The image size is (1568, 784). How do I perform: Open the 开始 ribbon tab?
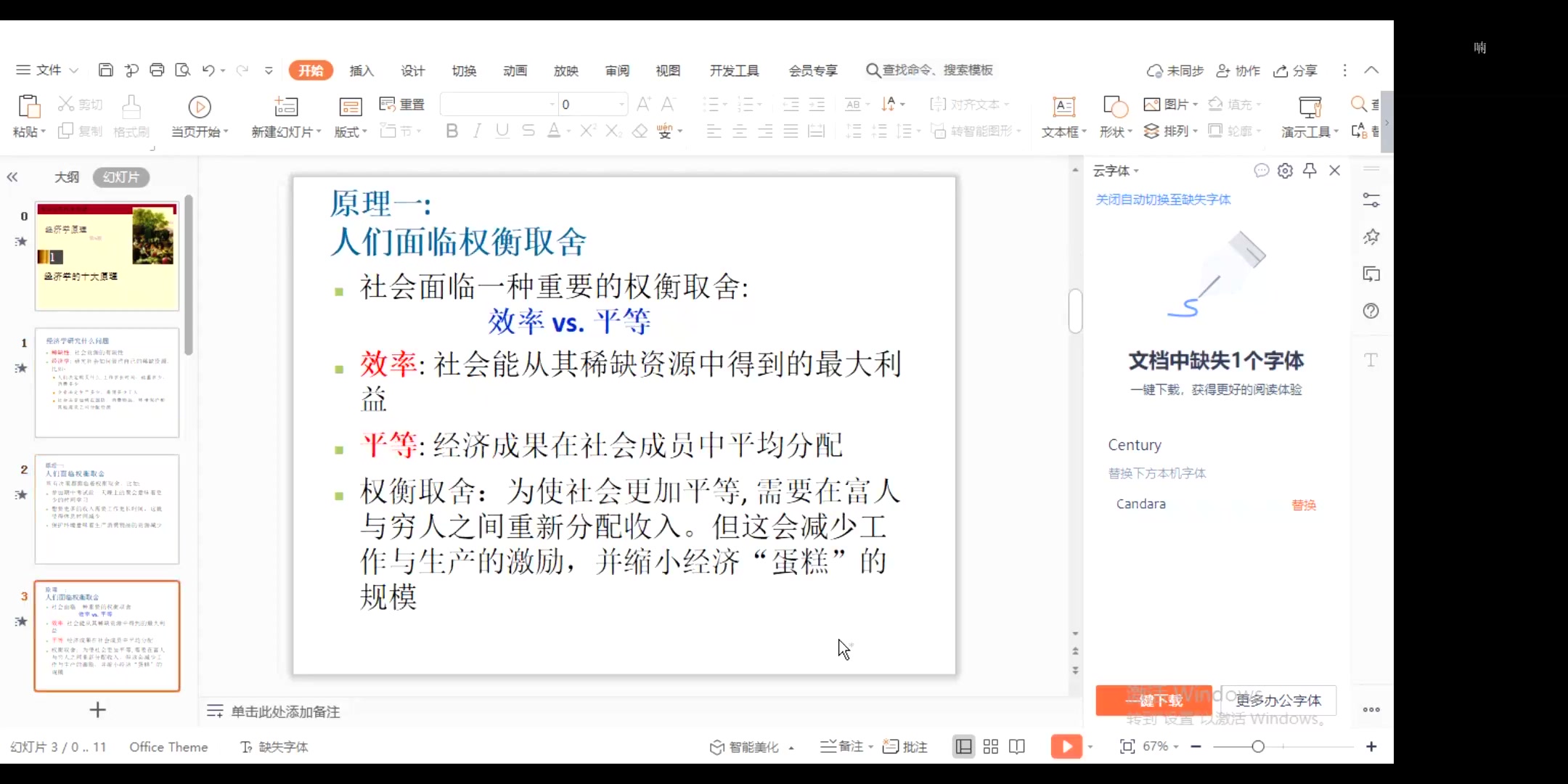pyautogui.click(x=311, y=70)
